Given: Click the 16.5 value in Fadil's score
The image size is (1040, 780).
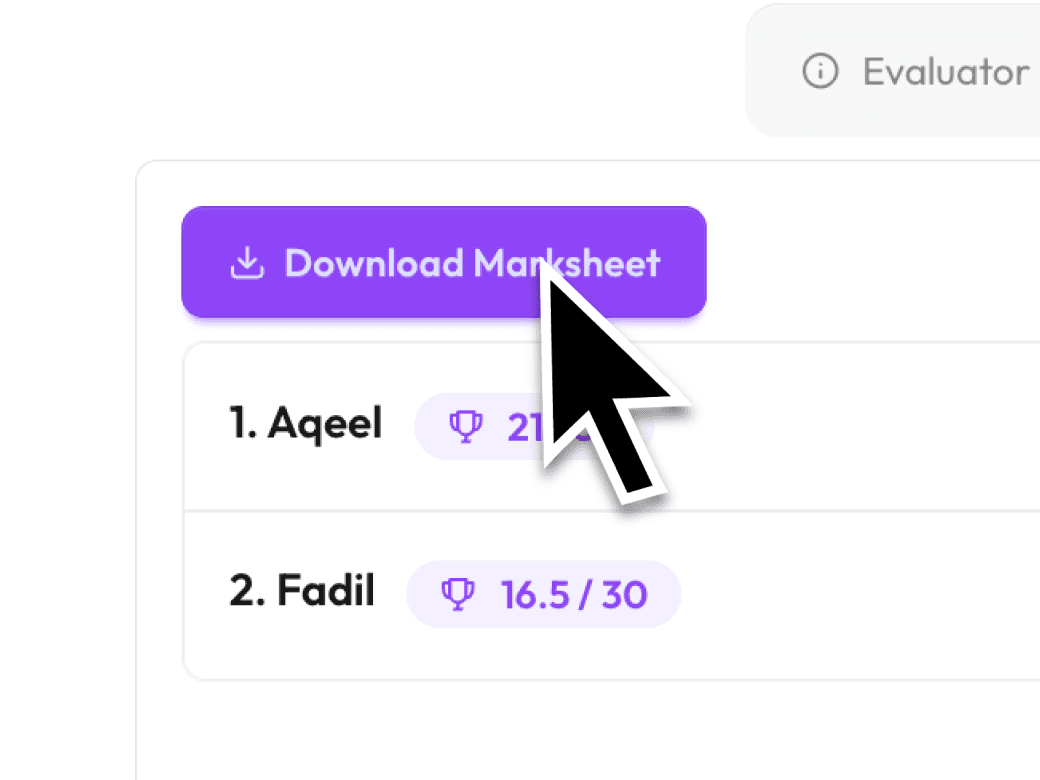Looking at the screenshot, I should point(535,594).
